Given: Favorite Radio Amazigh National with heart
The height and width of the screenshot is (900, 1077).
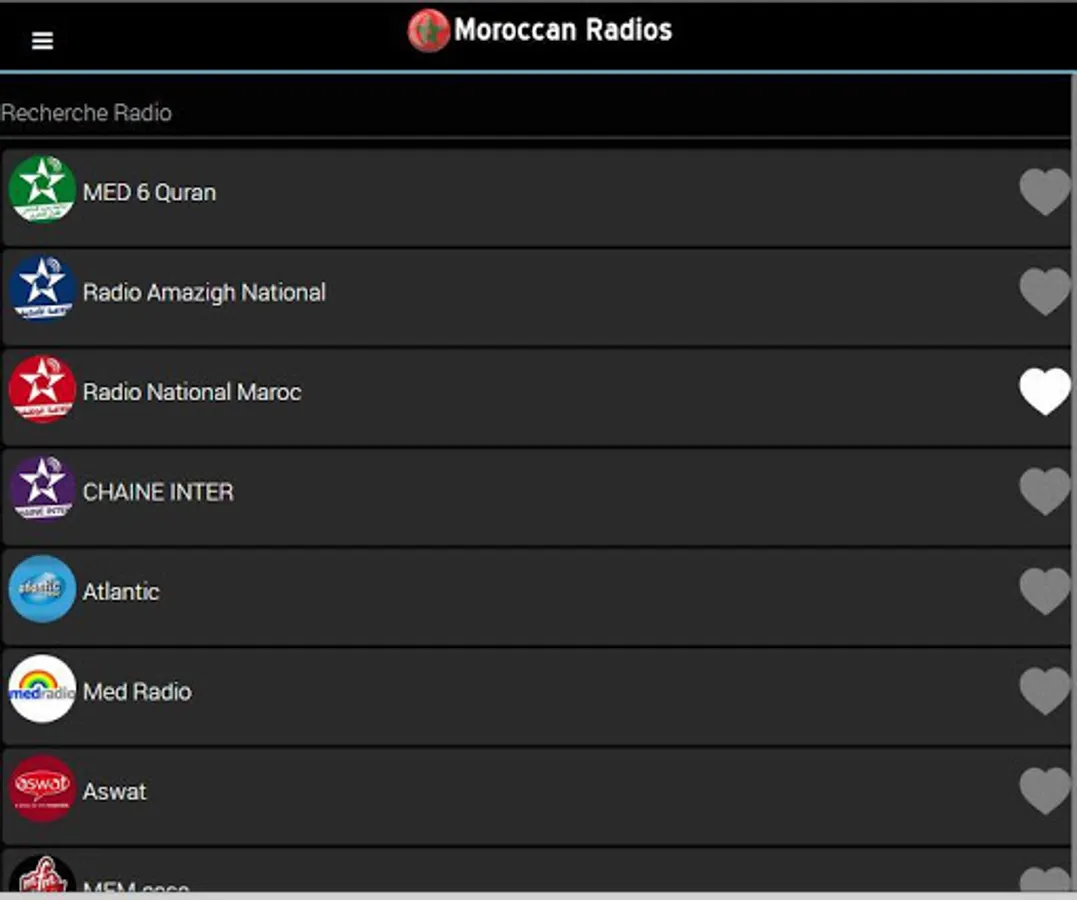Looking at the screenshot, I should (1045, 292).
